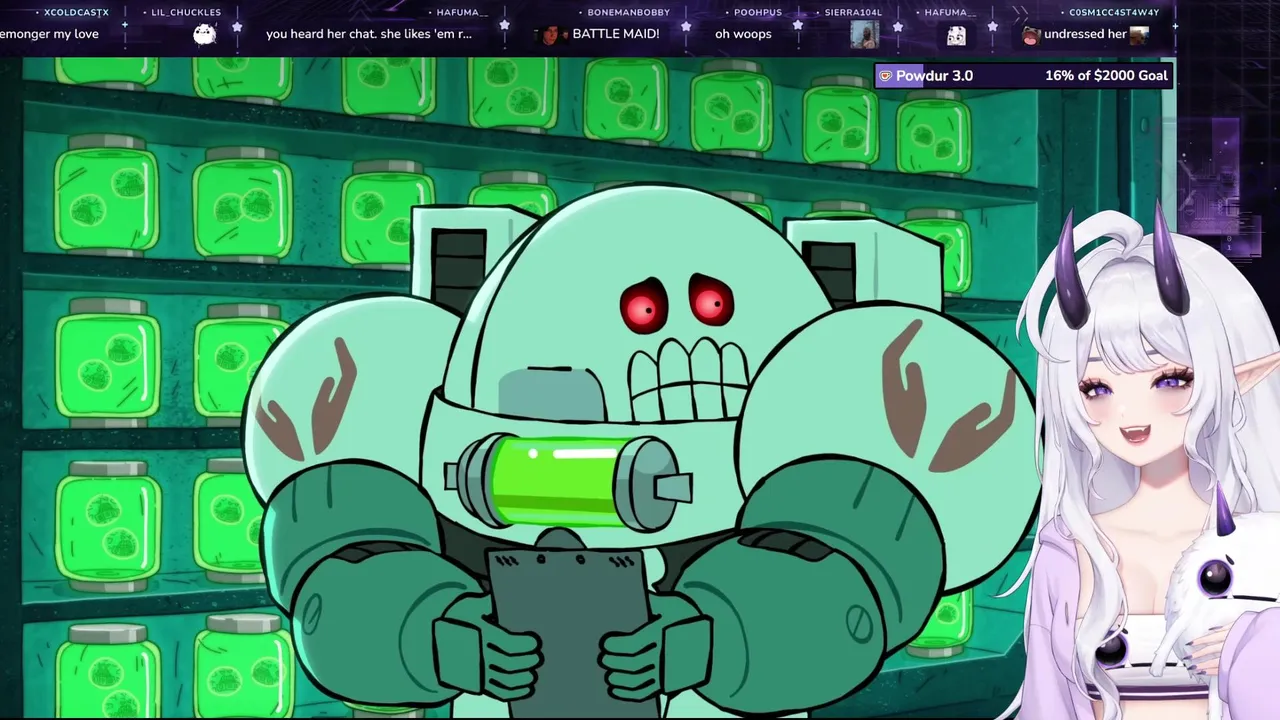Click the 'Powdur 3.0' goal label
Viewport: 1280px width, 720px height.
click(x=934, y=76)
